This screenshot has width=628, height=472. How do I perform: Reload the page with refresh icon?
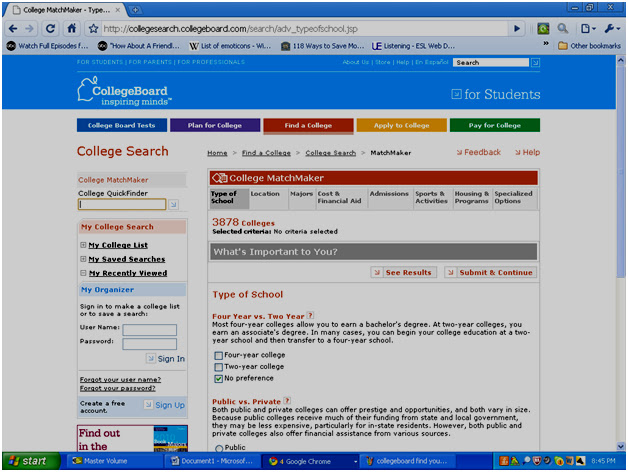pos(50,29)
